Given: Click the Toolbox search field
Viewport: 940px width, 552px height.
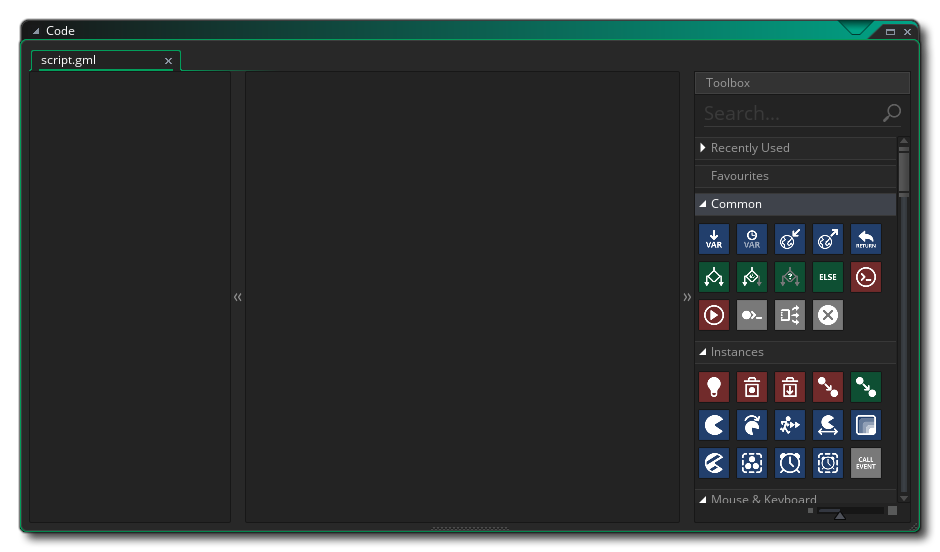Looking at the screenshot, I should click(790, 114).
